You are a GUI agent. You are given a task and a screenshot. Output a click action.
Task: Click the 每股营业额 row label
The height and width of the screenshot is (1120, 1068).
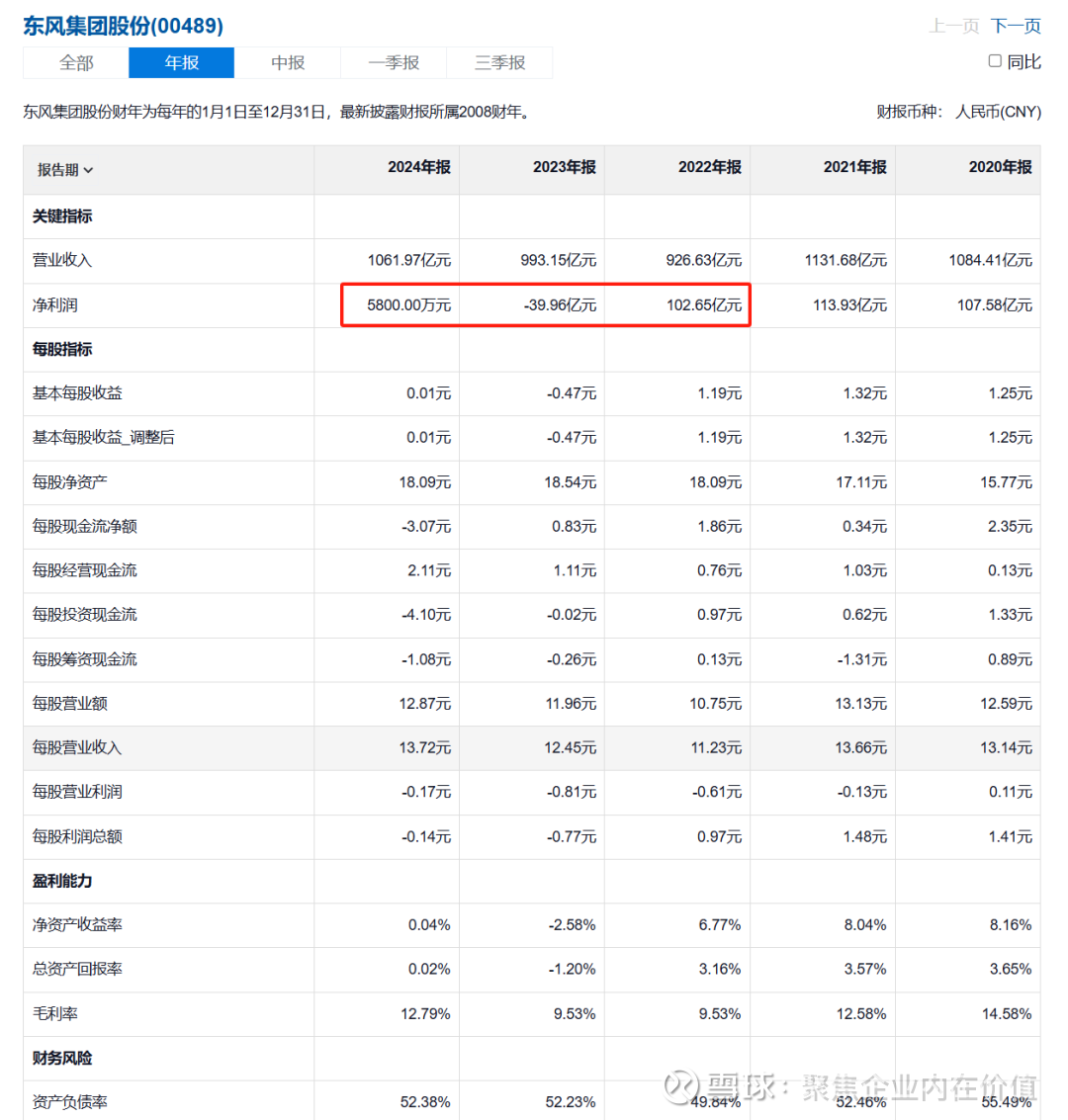click(x=70, y=704)
